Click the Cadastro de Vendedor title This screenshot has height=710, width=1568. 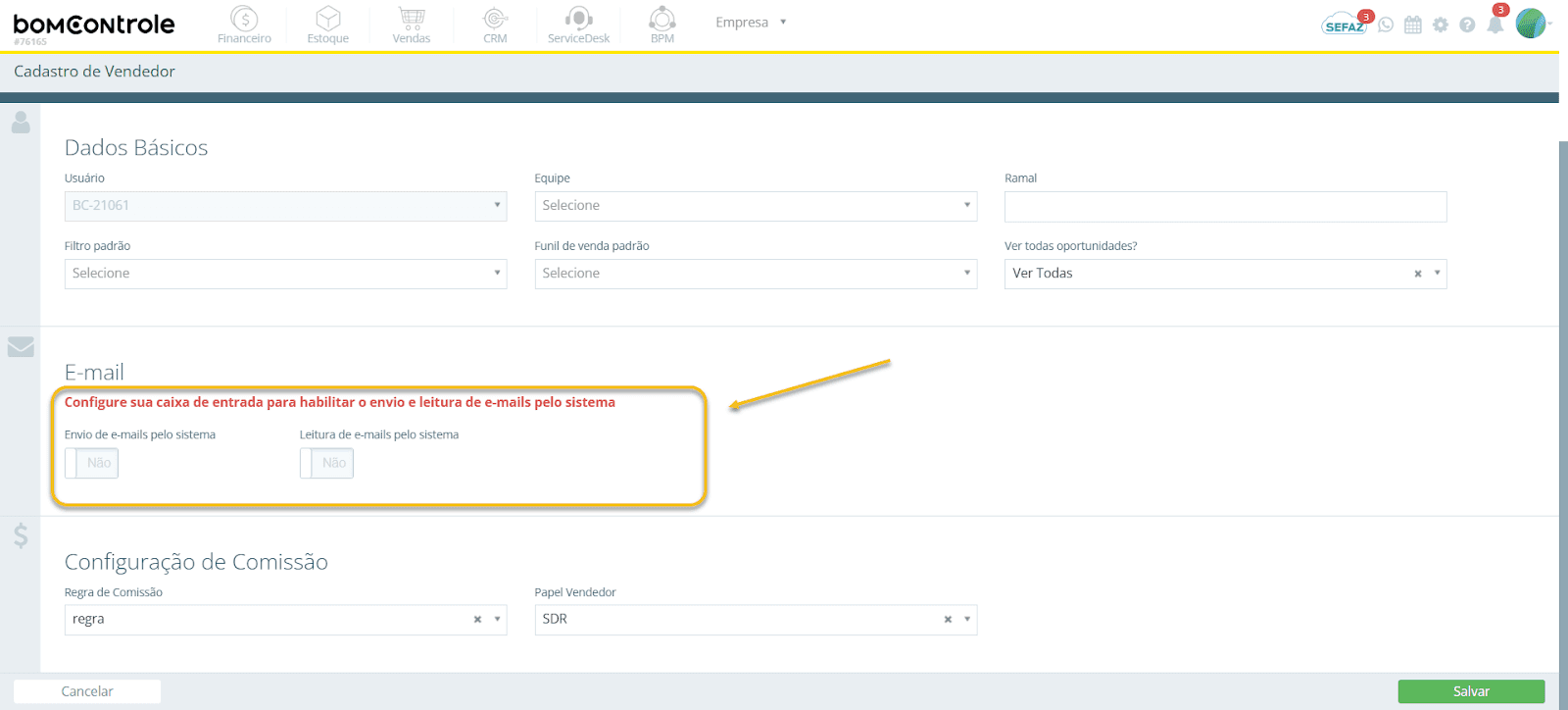tap(94, 72)
